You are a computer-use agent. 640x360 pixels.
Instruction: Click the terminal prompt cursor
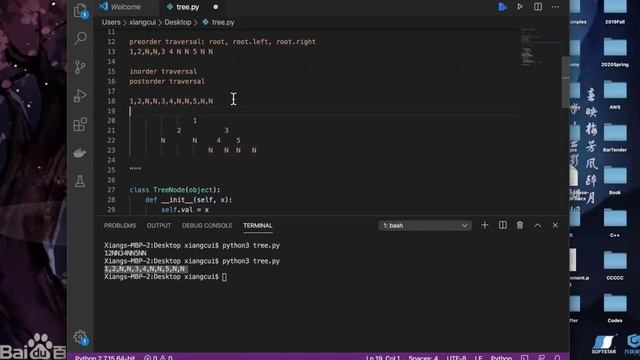(x=224, y=277)
